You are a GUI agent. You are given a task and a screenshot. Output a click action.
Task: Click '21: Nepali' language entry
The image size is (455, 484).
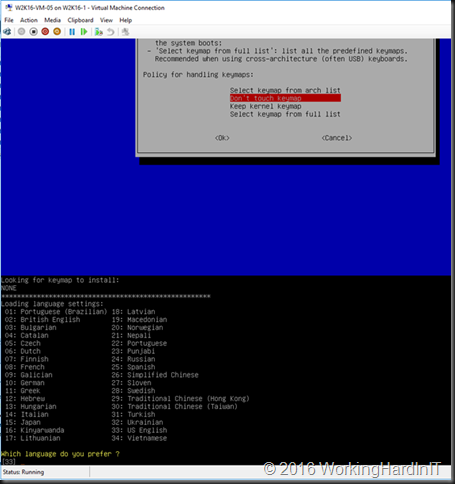click(x=131, y=335)
